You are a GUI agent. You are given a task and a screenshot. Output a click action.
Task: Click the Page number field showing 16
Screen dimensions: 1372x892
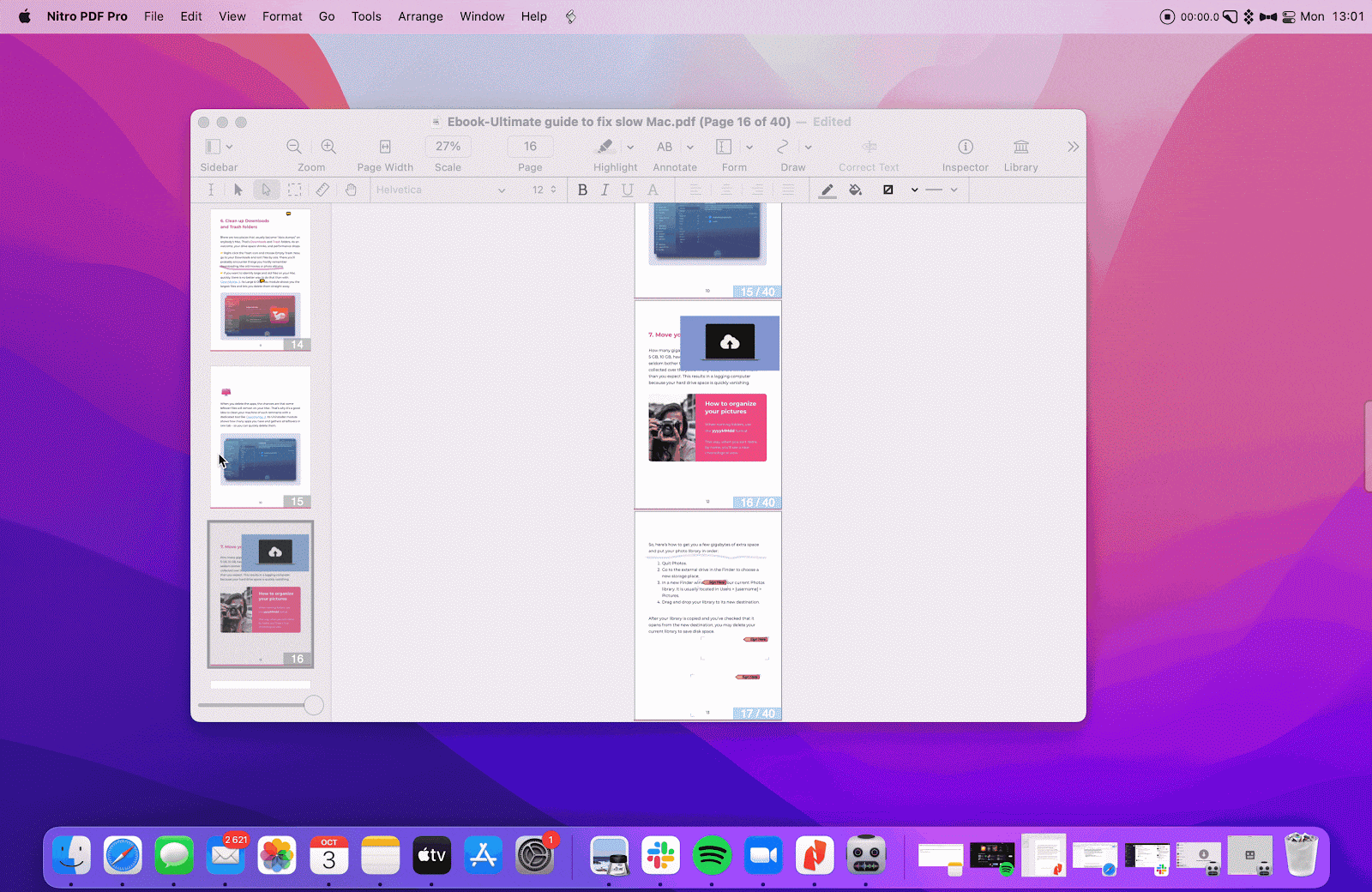530,147
